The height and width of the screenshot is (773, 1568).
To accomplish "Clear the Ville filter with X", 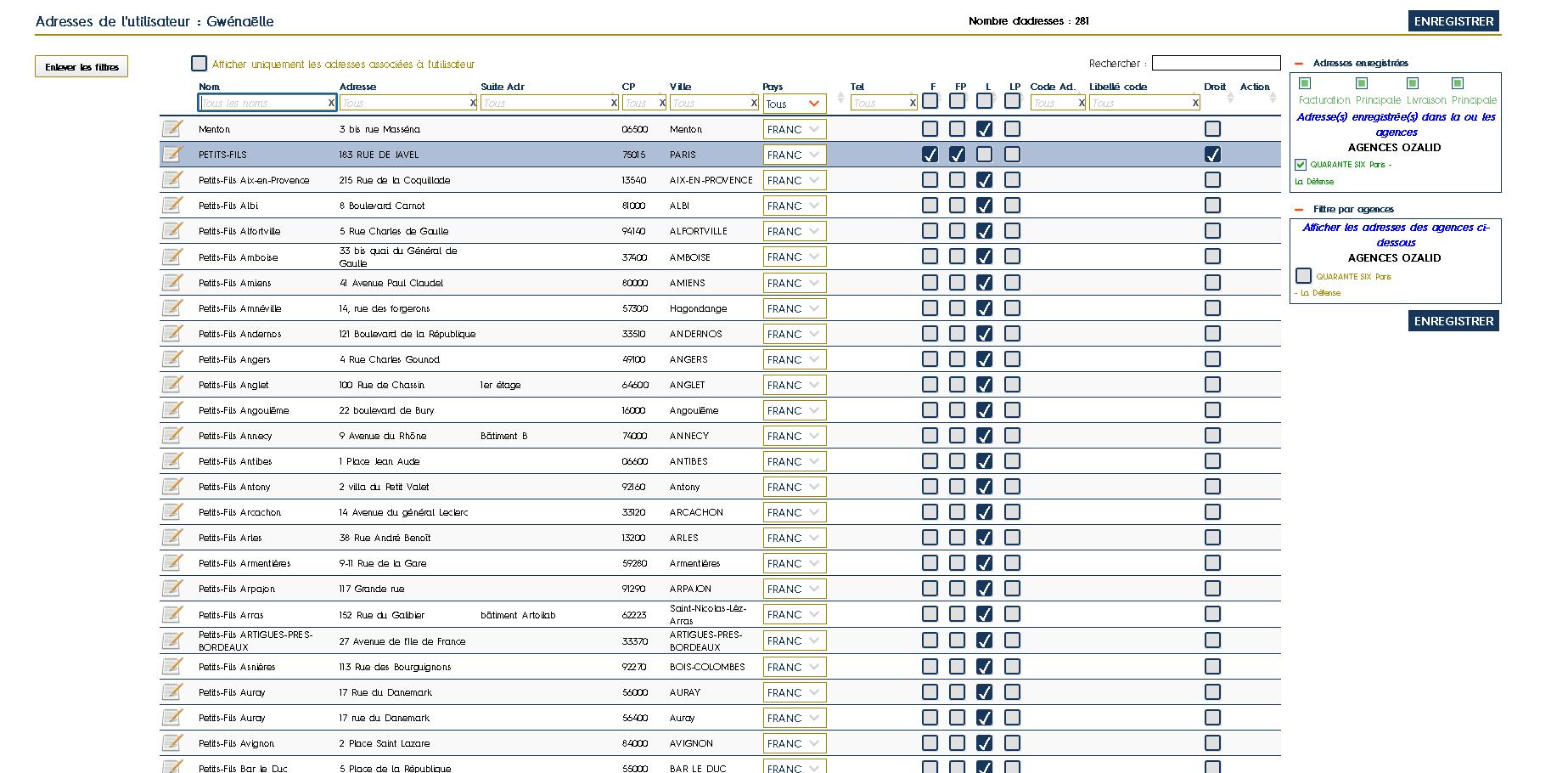I will pos(753,103).
